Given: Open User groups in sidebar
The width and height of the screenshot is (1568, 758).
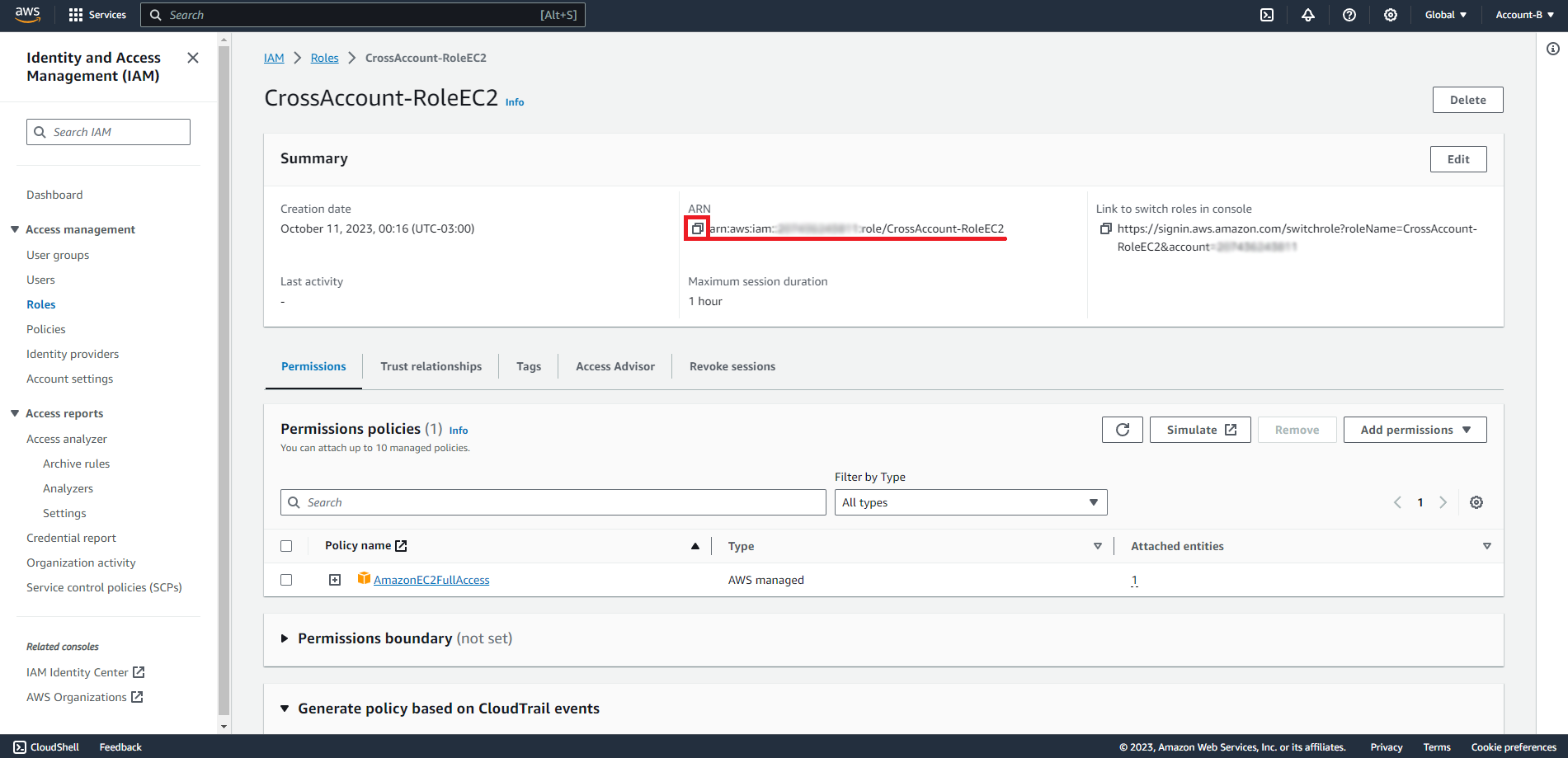Looking at the screenshot, I should pos(58,255).
